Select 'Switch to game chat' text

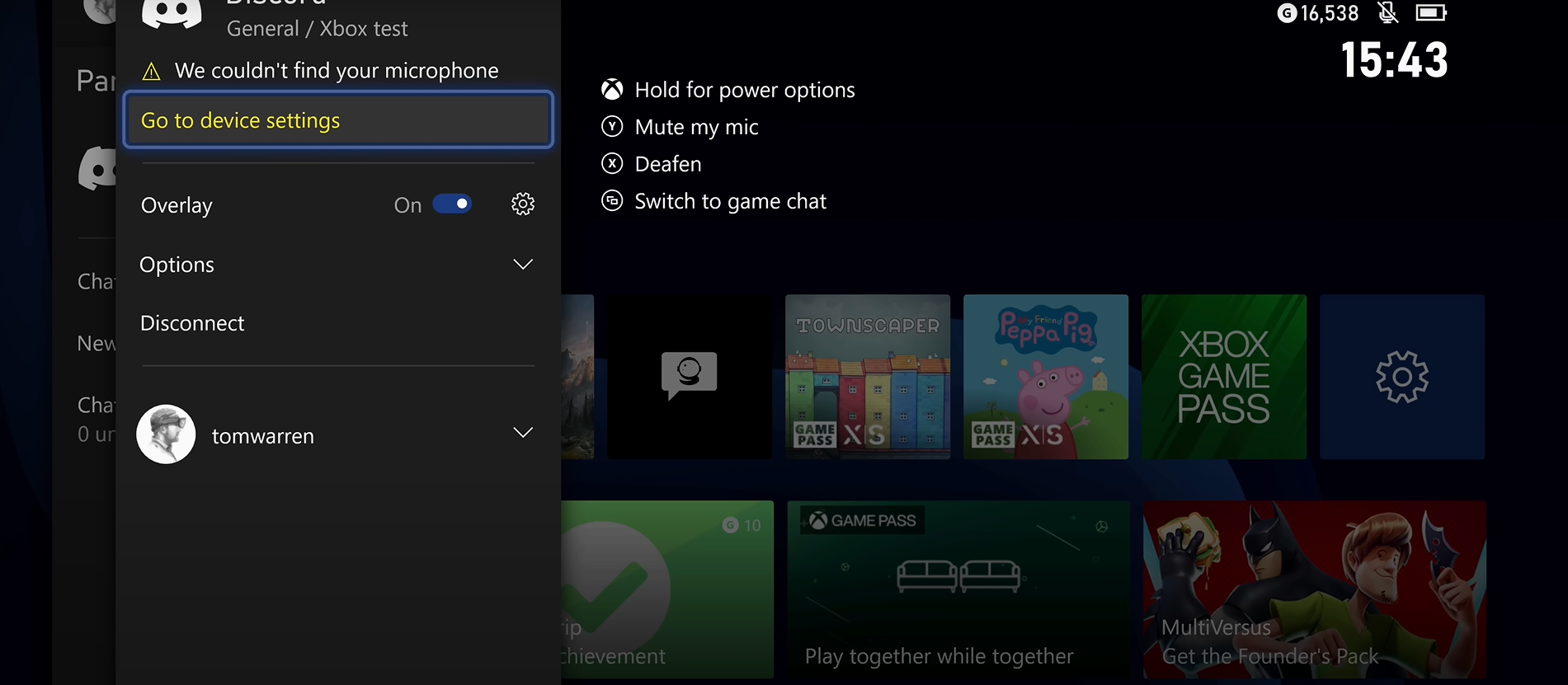point(731,201)
